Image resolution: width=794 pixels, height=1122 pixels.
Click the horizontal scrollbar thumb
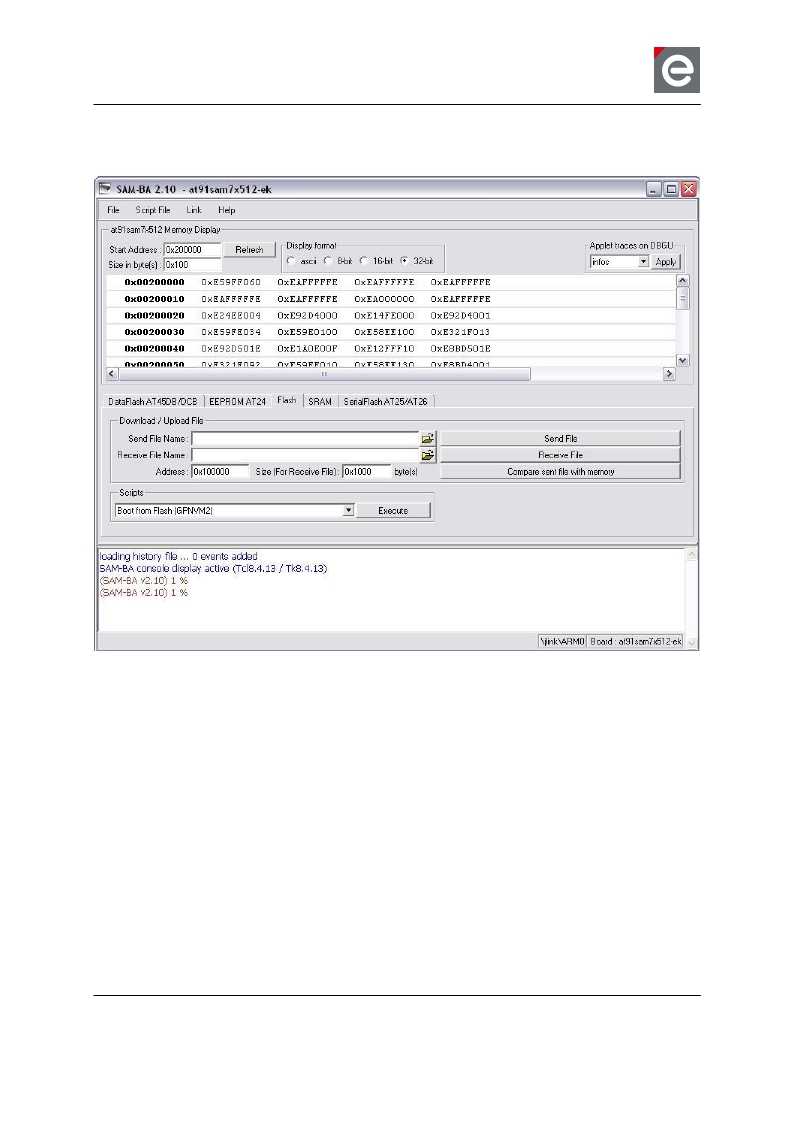pos(324,374)
